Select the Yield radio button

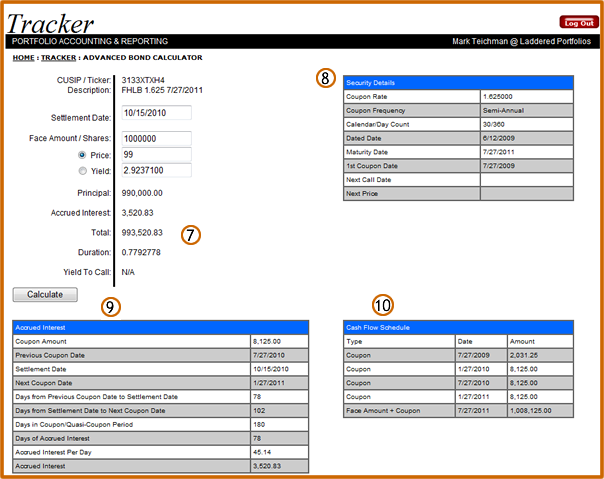tap(82, 171)
